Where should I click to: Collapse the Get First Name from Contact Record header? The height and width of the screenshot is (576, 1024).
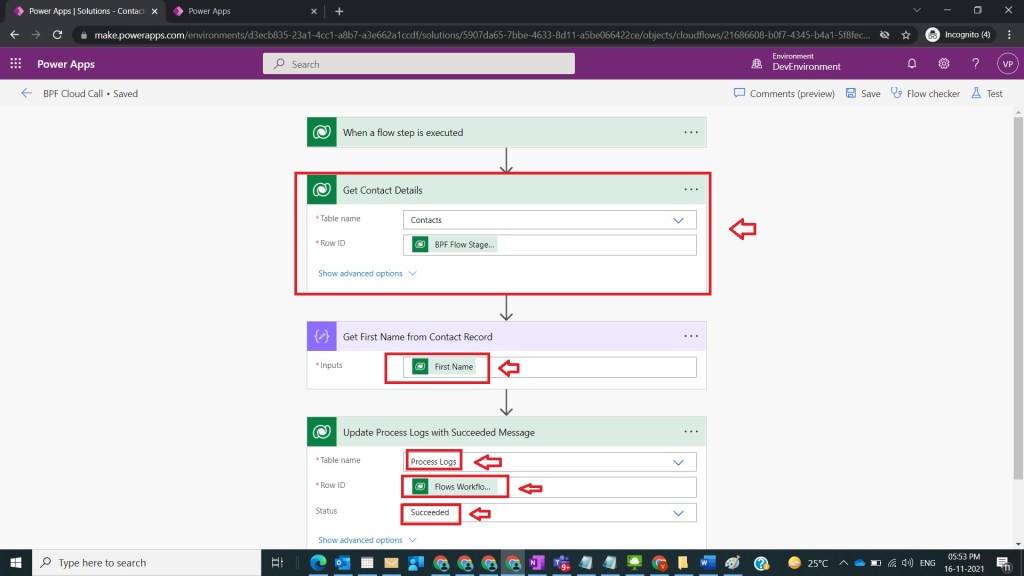500,337
